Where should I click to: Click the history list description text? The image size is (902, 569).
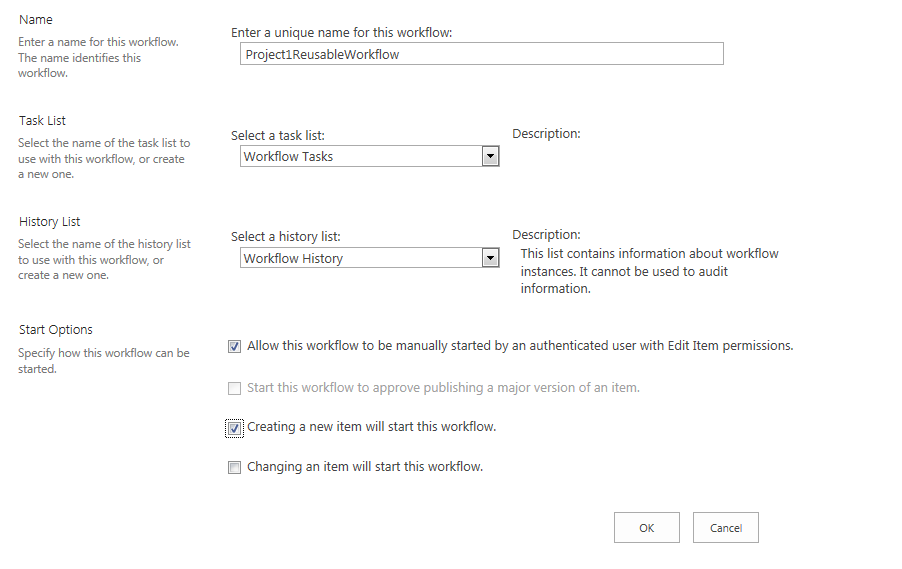click(649, 271)
